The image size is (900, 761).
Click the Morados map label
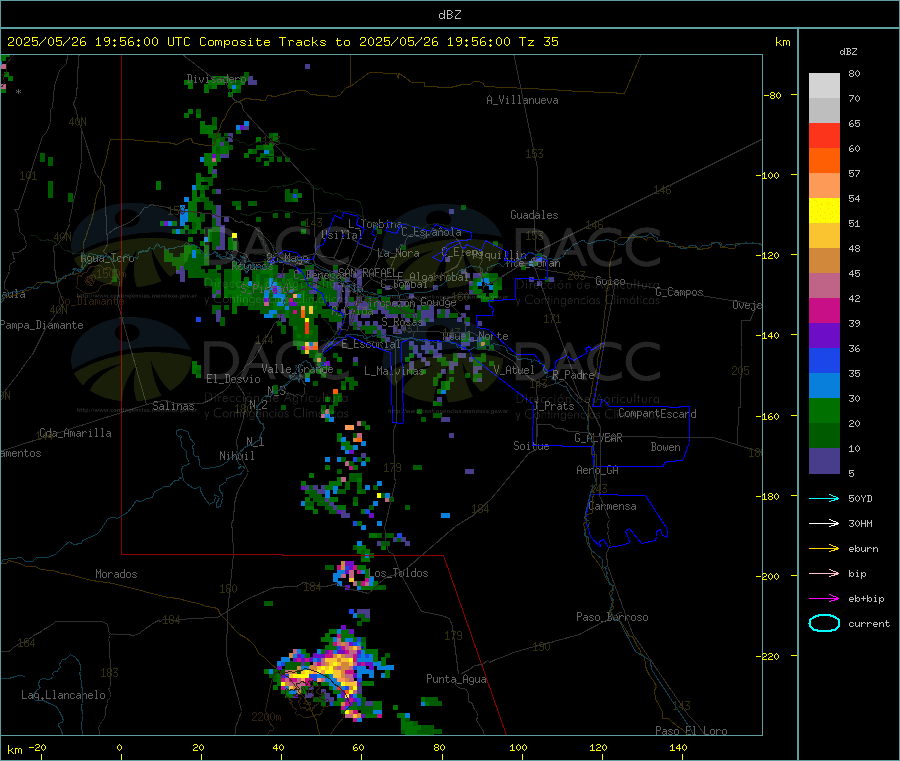[116, 574]
